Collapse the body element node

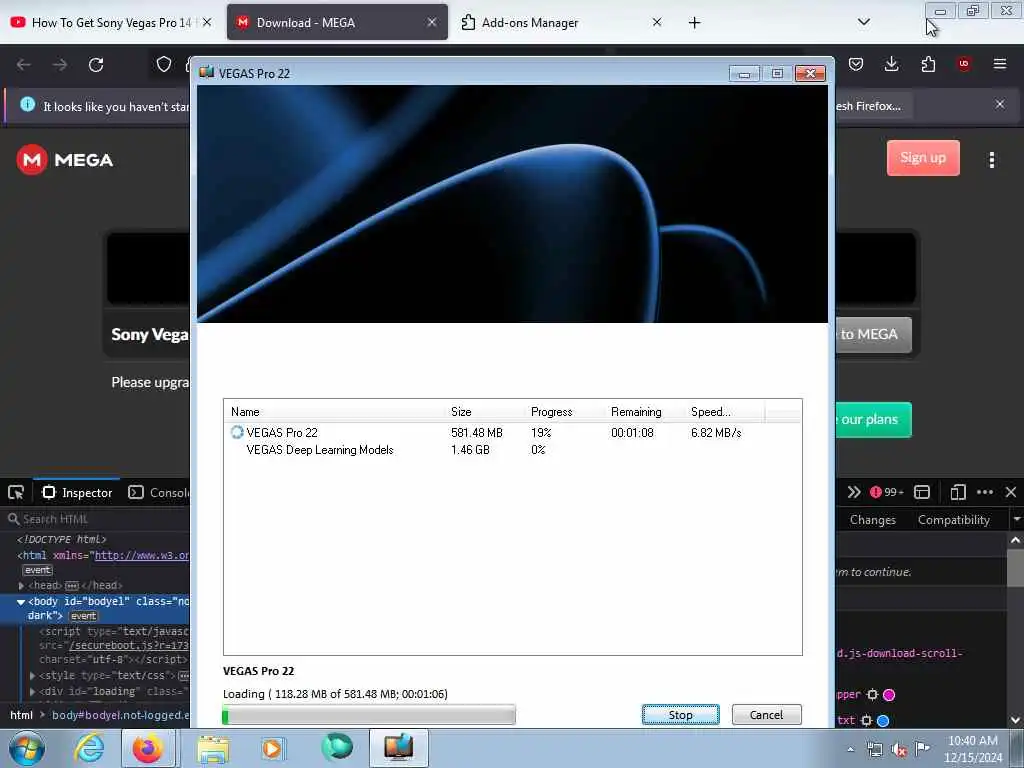point(21,601)
